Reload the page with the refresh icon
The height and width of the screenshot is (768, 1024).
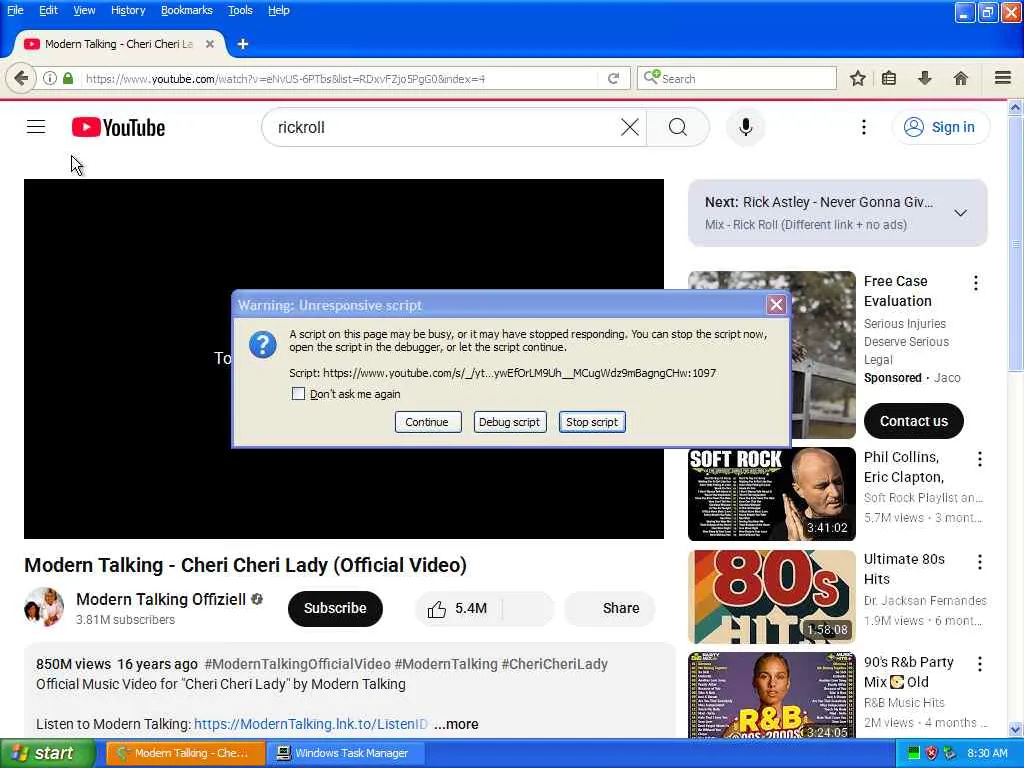pos(613,78)
